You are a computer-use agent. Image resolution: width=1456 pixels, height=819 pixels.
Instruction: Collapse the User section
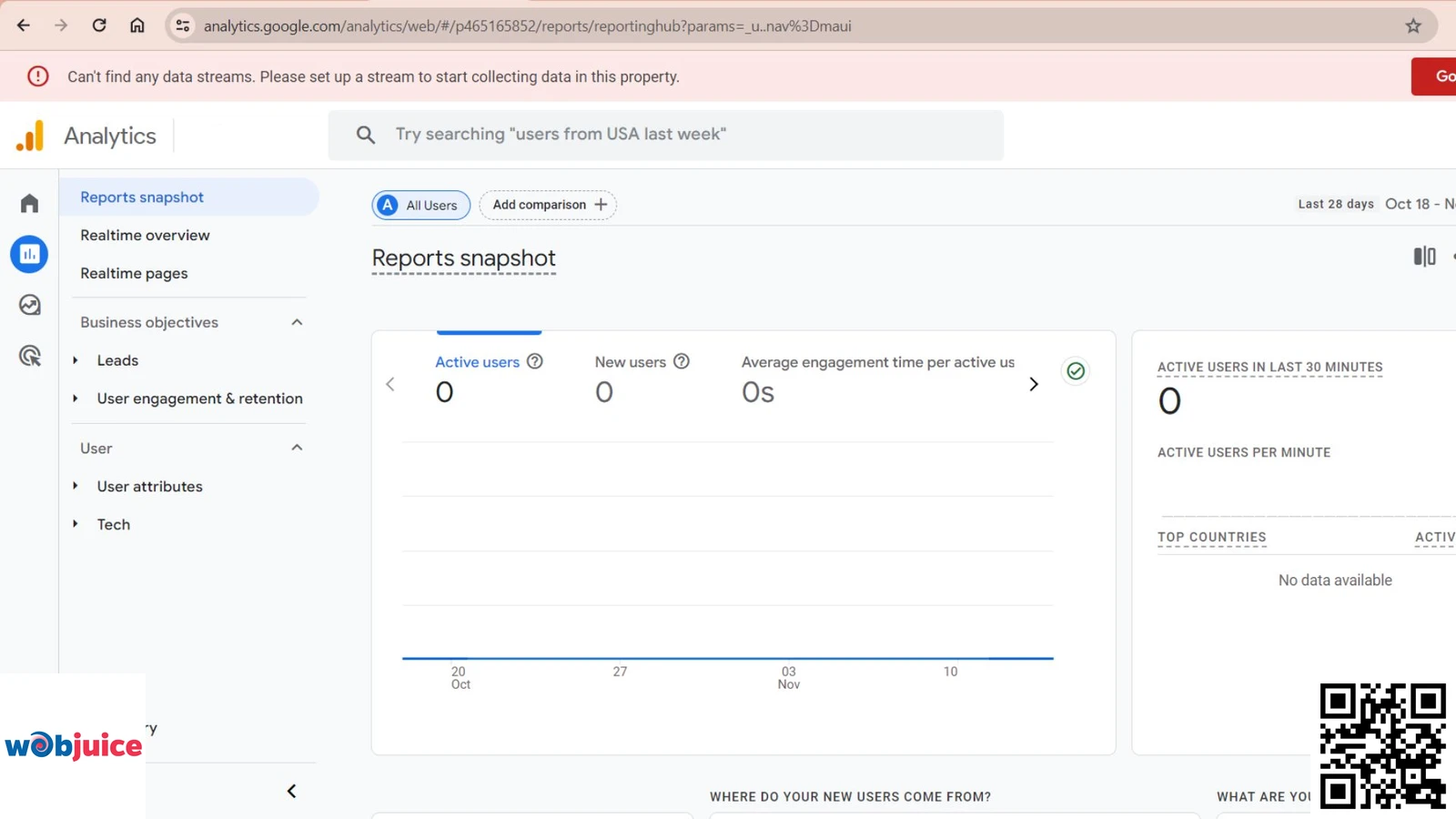click(297, 448)
